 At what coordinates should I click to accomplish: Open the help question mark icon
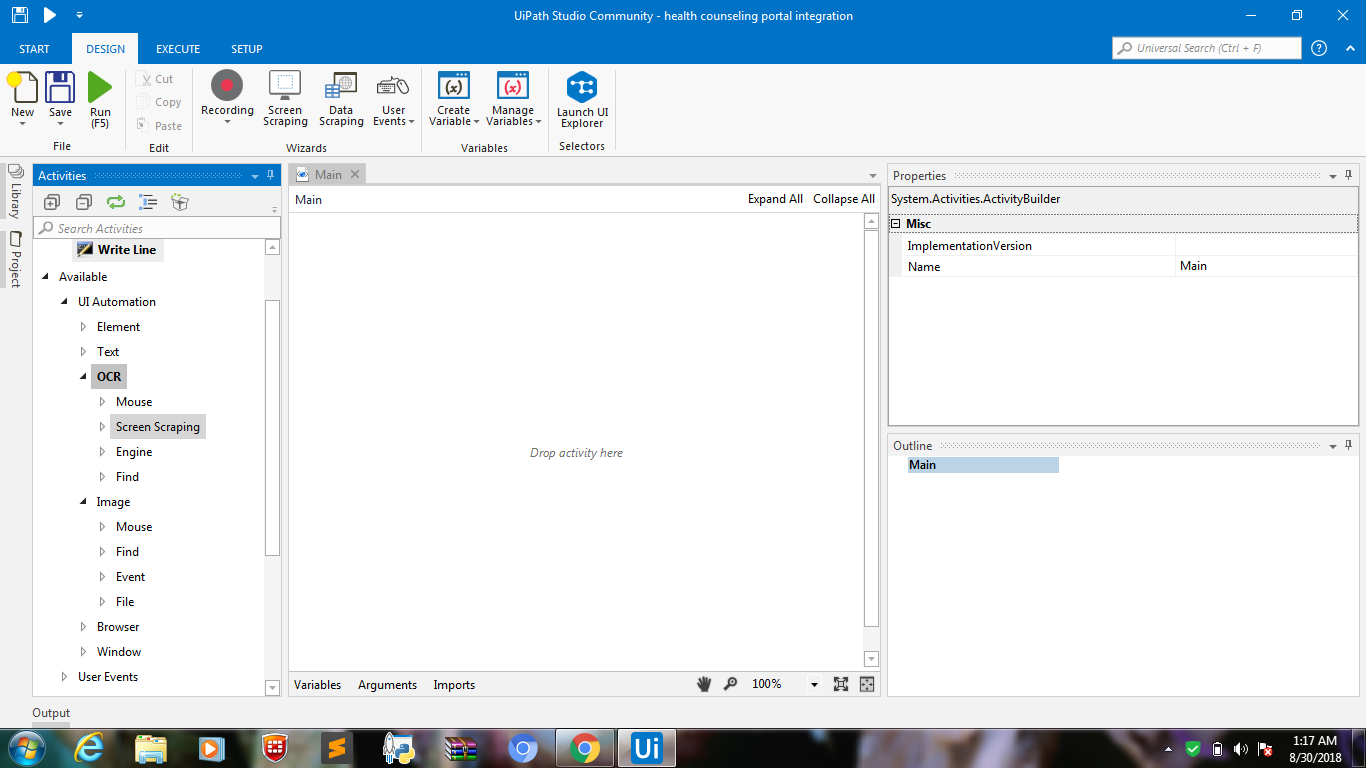pyautogui.click(x=1319, y=48)
